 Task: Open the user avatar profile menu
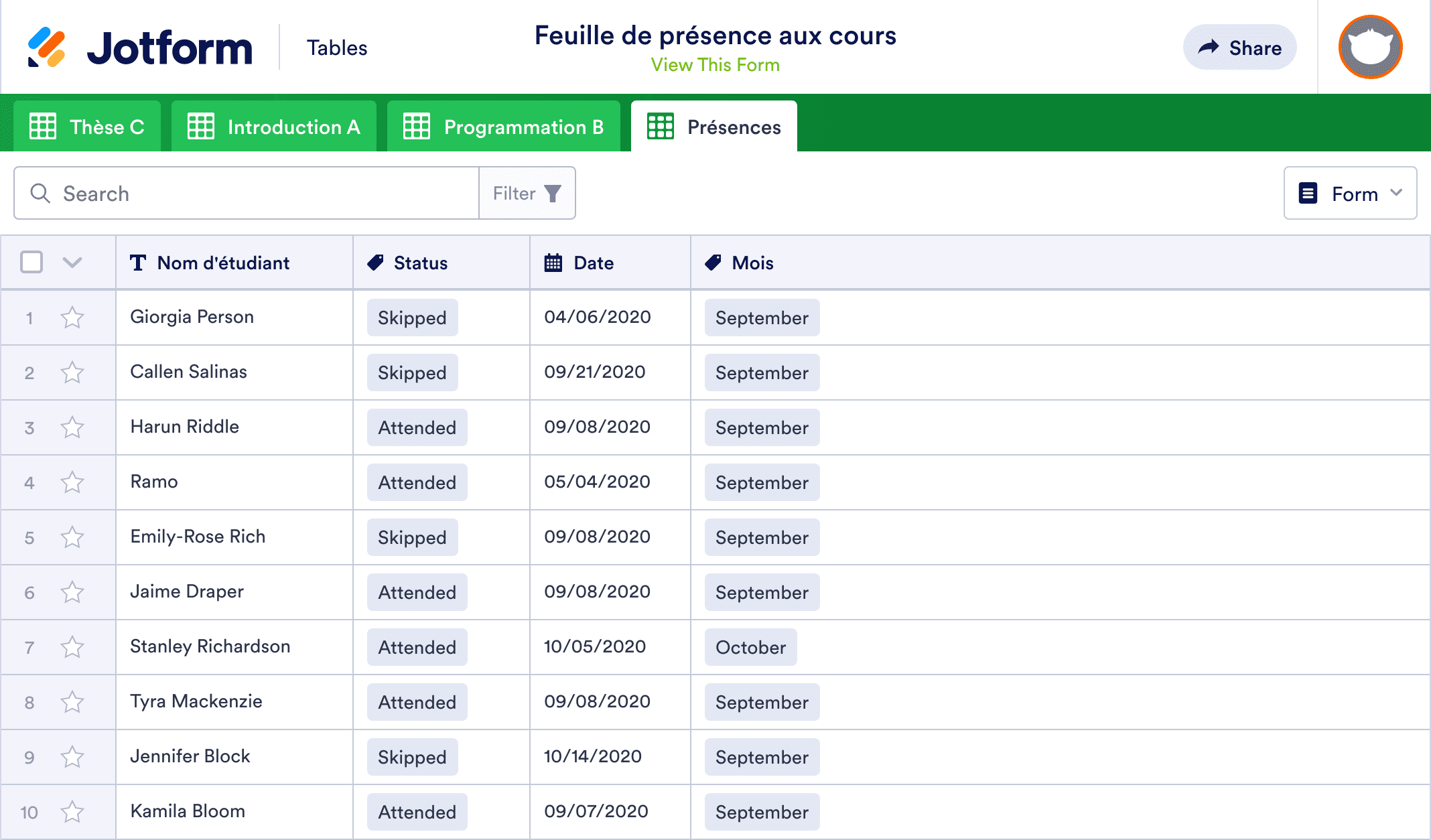[x=1370, y=48]
